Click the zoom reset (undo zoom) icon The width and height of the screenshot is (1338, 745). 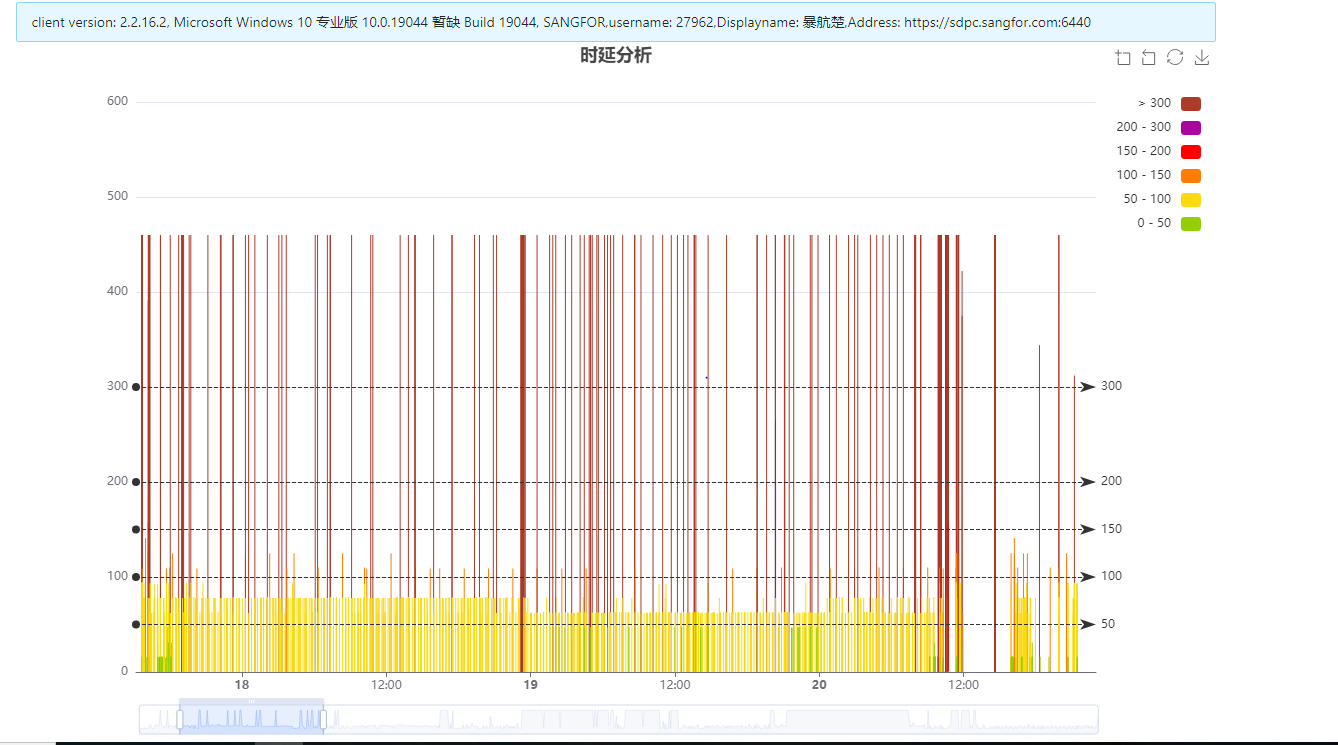tap(1149, 58)
